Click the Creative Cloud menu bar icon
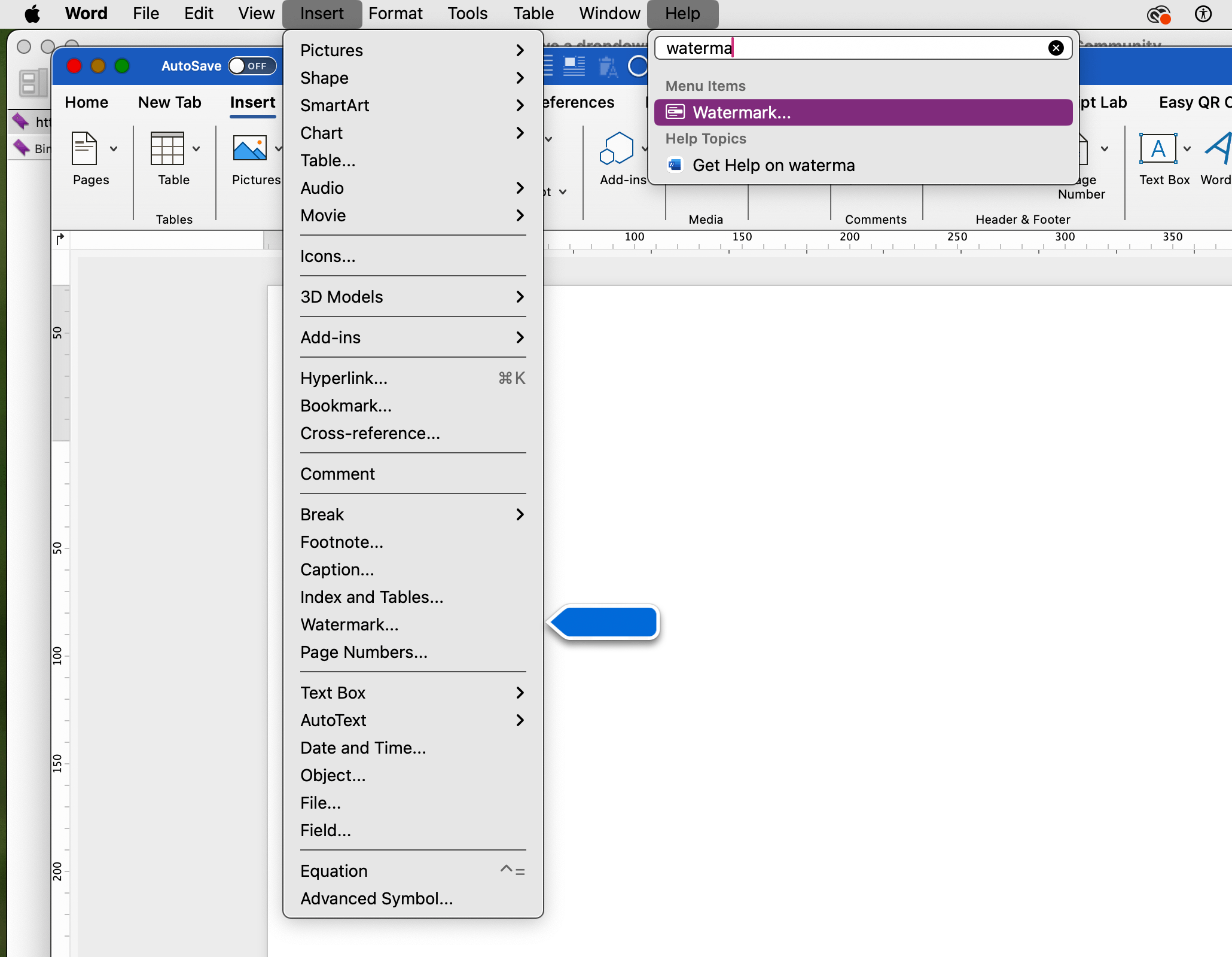 coord(1158,14)
